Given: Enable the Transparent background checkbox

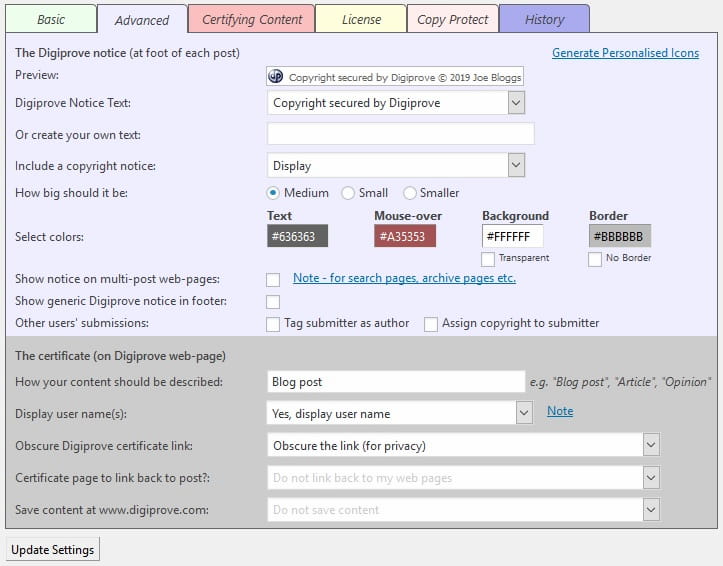Looking at the screenshot, I should (x=488, y=259).
